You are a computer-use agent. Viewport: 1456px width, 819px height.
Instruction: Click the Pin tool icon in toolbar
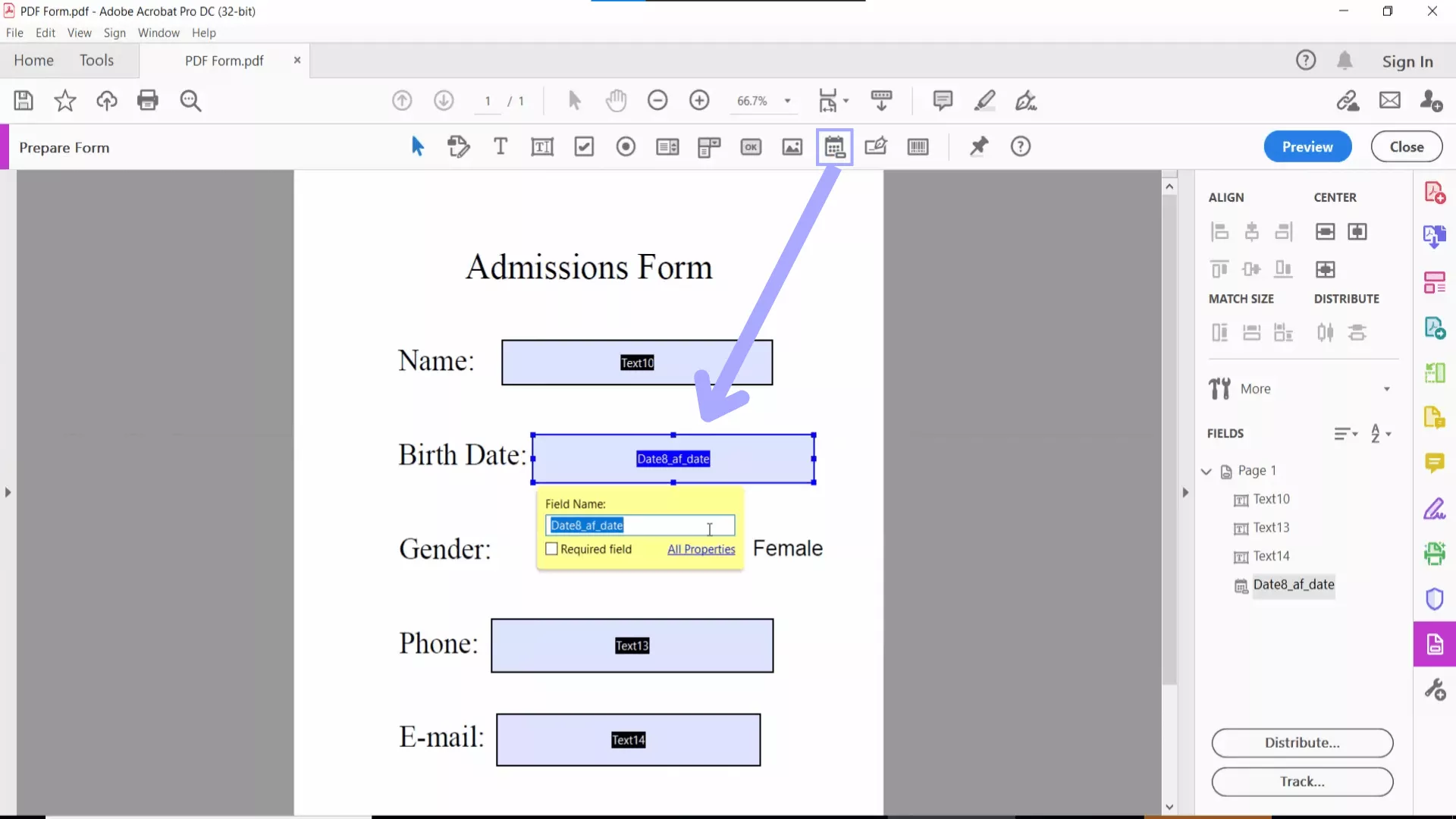(x=979, y=147)
